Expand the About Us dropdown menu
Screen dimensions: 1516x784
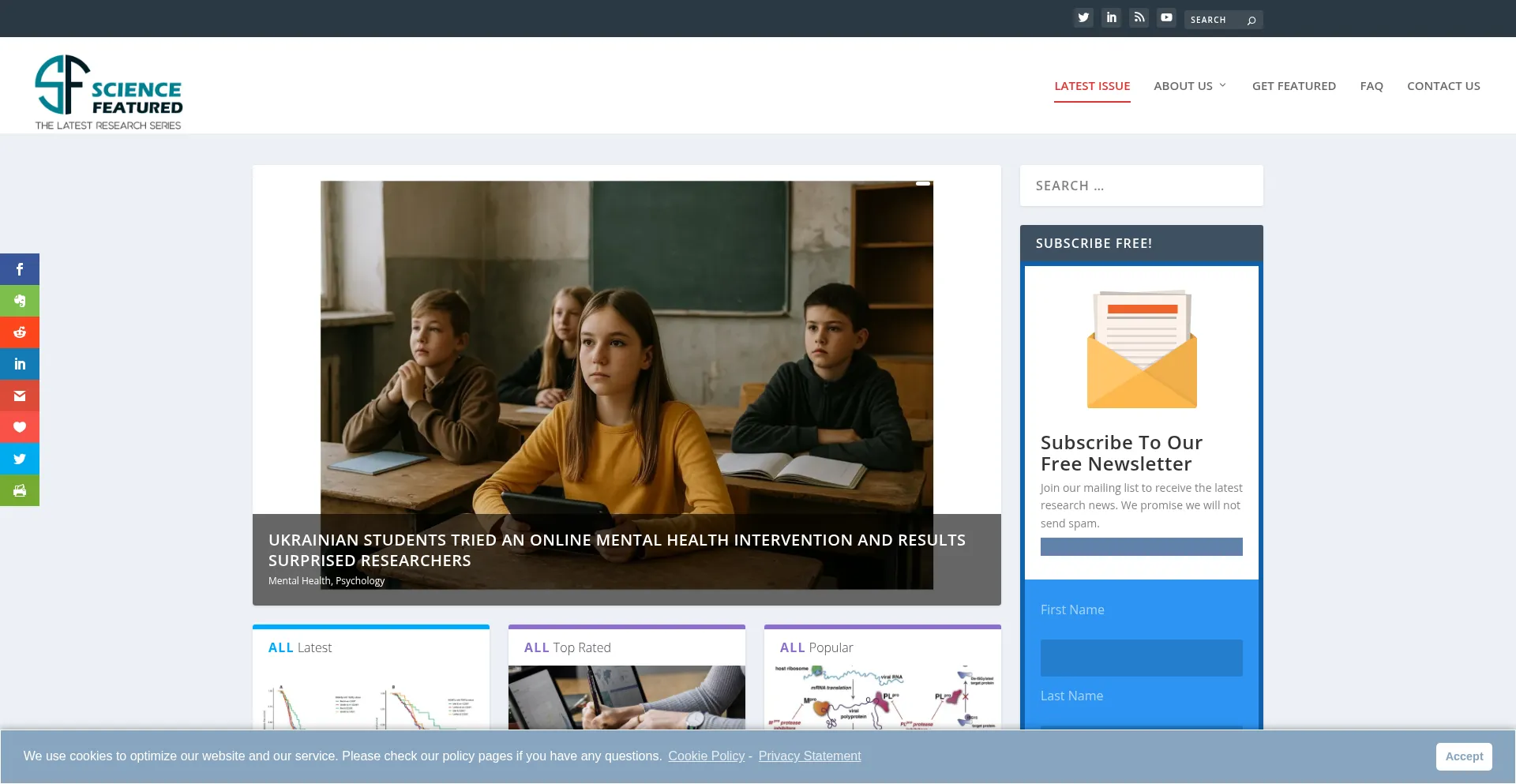click(1190, 86)
